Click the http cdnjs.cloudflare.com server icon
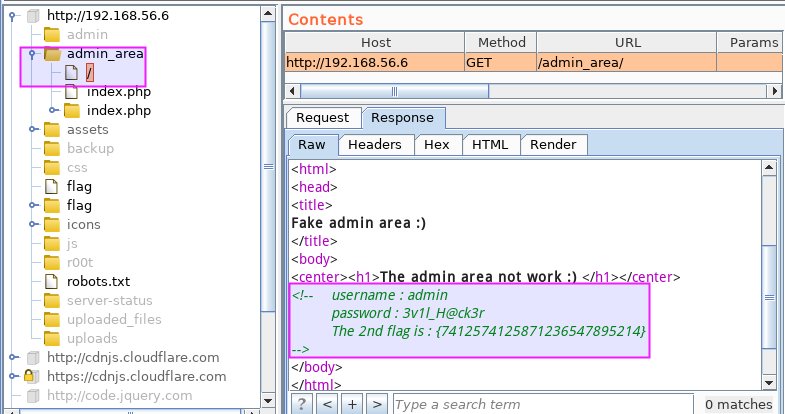The image size is (785, 414). pyautogui.click(x=33, y=358)
